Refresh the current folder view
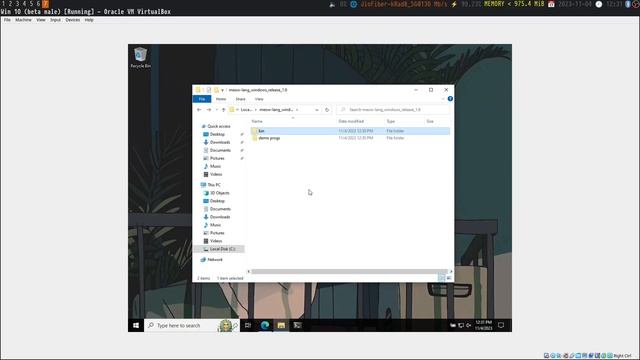 [327, 110]
